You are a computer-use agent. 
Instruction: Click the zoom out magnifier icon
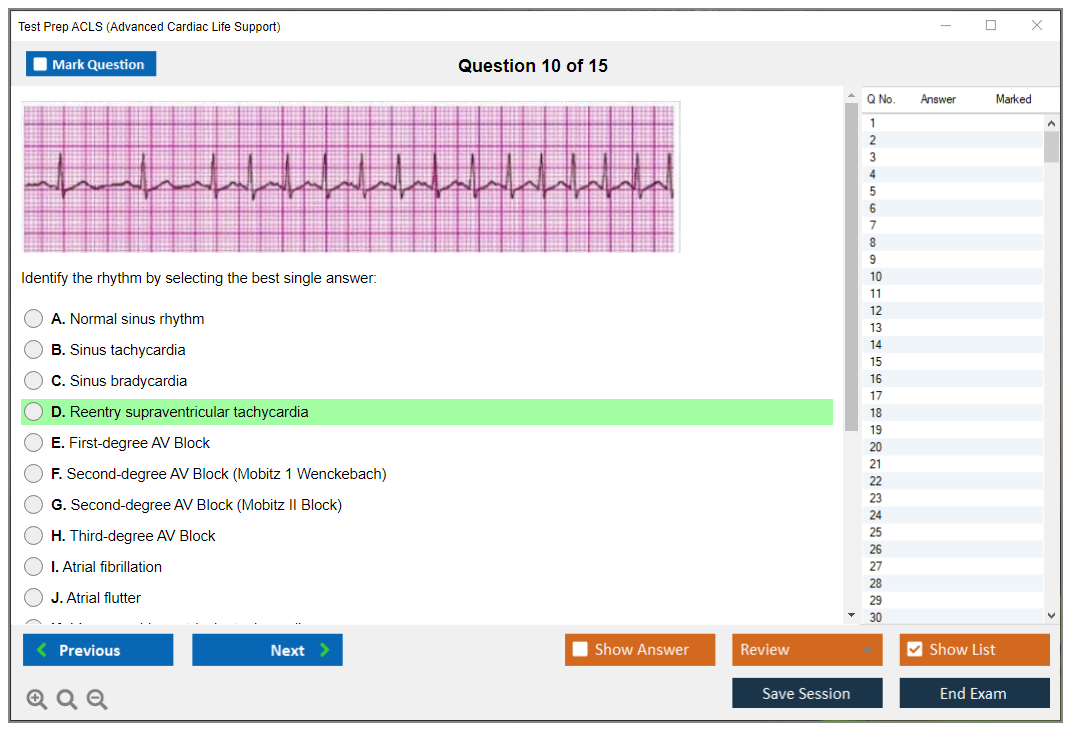coord(97,700)
